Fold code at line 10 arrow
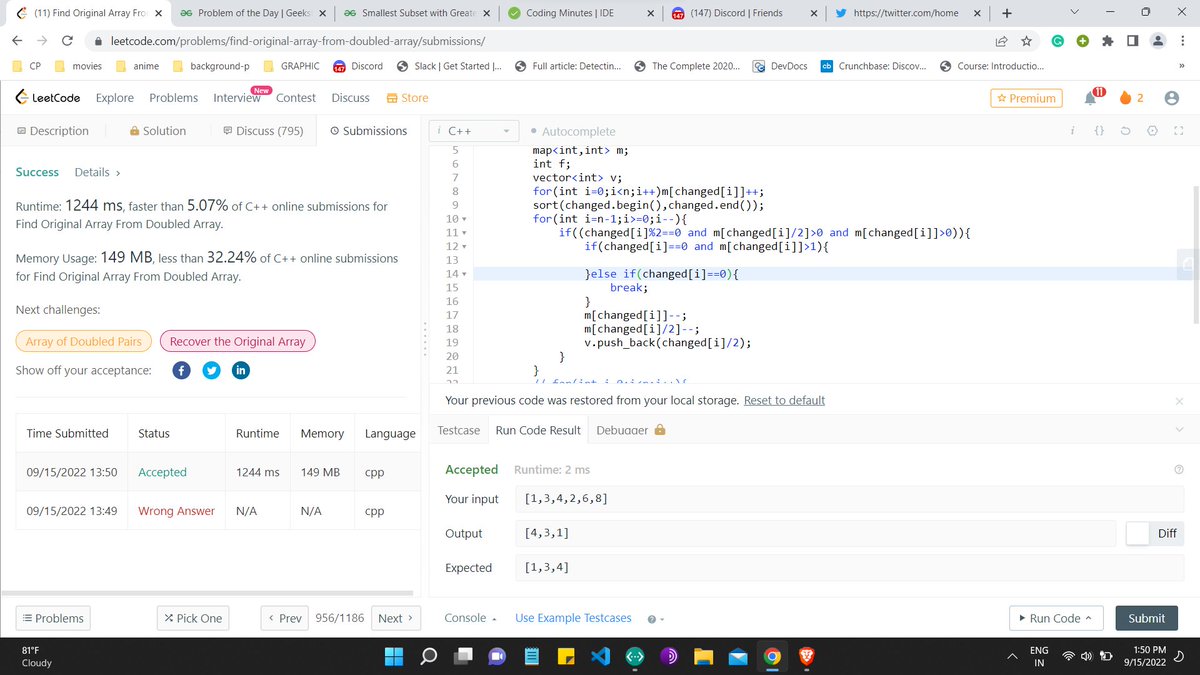Image resolution: width=1200 pixels, height=675 pixels. pos(466,219)
